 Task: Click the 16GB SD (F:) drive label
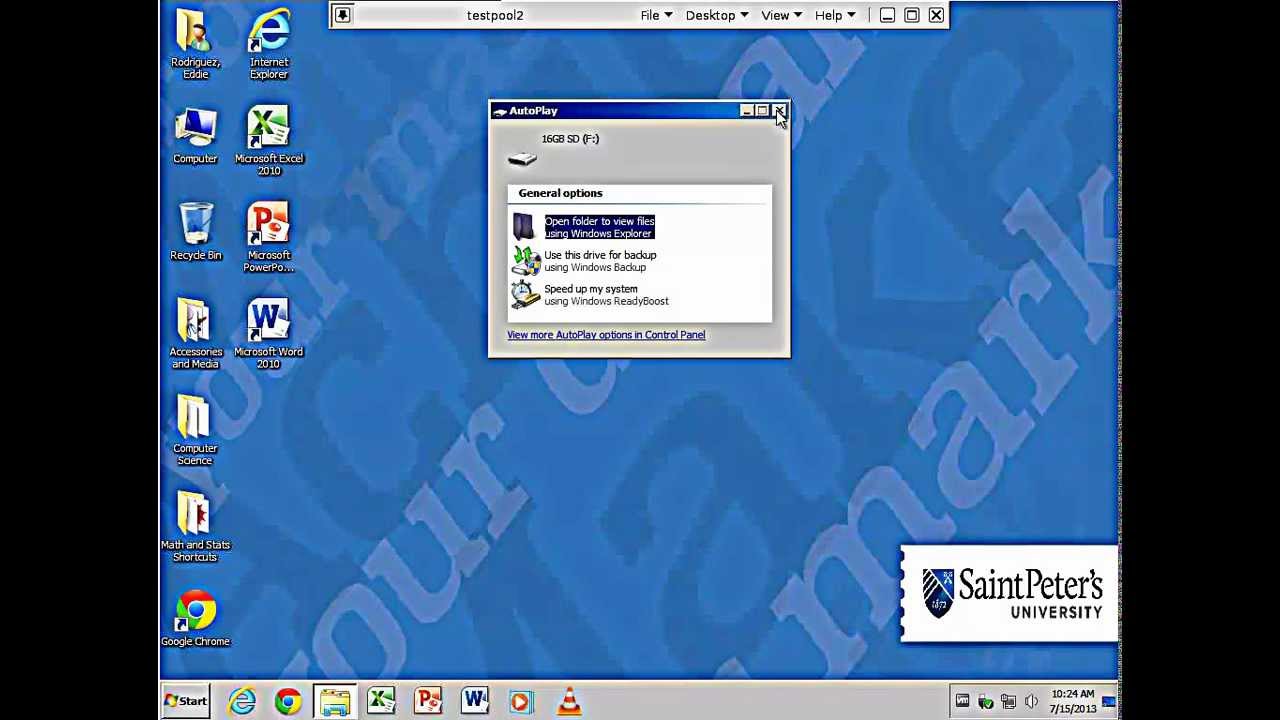[x=570, y=139]
